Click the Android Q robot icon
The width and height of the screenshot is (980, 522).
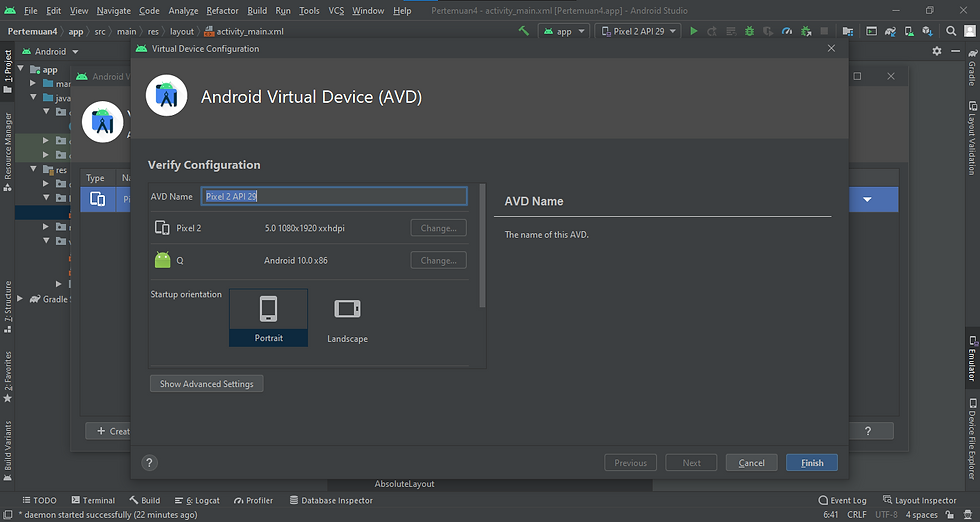(x=162, y=259)
